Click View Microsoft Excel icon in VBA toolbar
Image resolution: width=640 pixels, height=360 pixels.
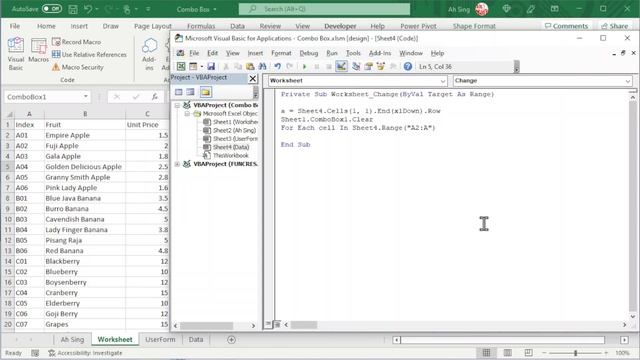[181, 66]
